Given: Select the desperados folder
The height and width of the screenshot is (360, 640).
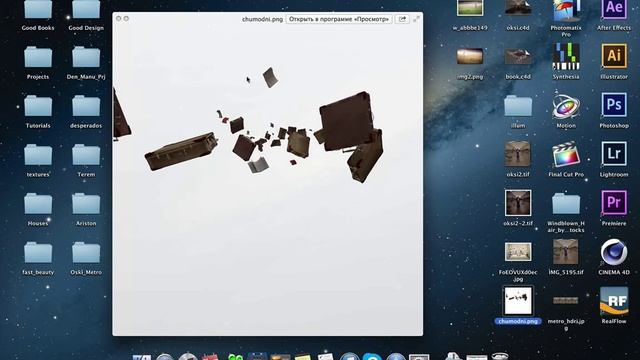Looking at the screenshot, I should 86,106.
